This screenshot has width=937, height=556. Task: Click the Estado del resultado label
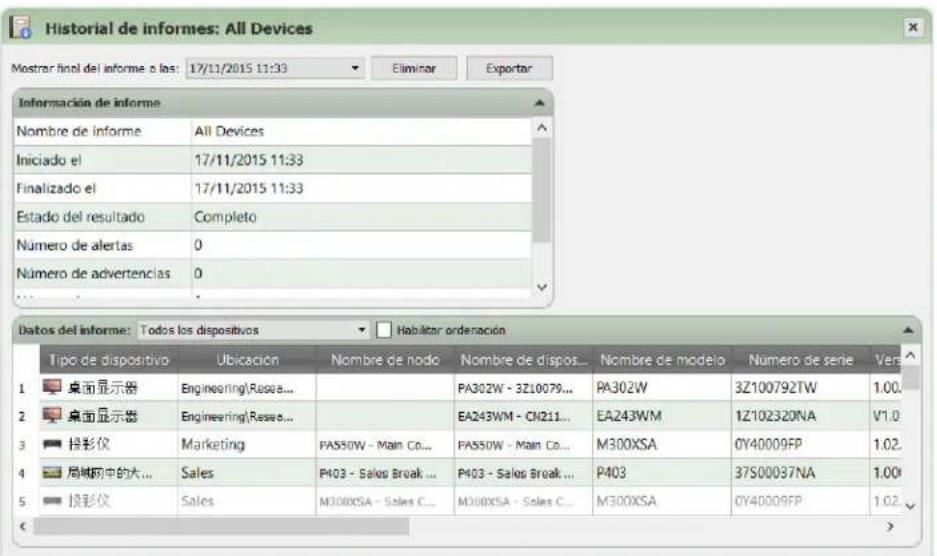point(81,217)
